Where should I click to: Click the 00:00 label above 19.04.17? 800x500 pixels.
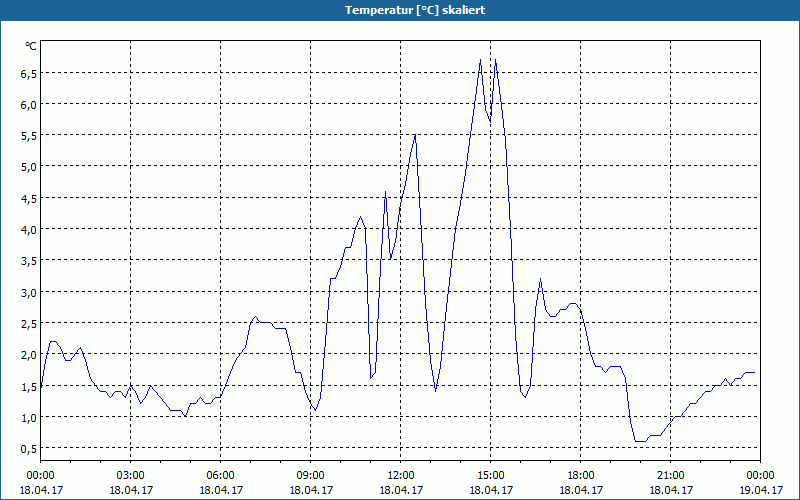coord(761,476)
